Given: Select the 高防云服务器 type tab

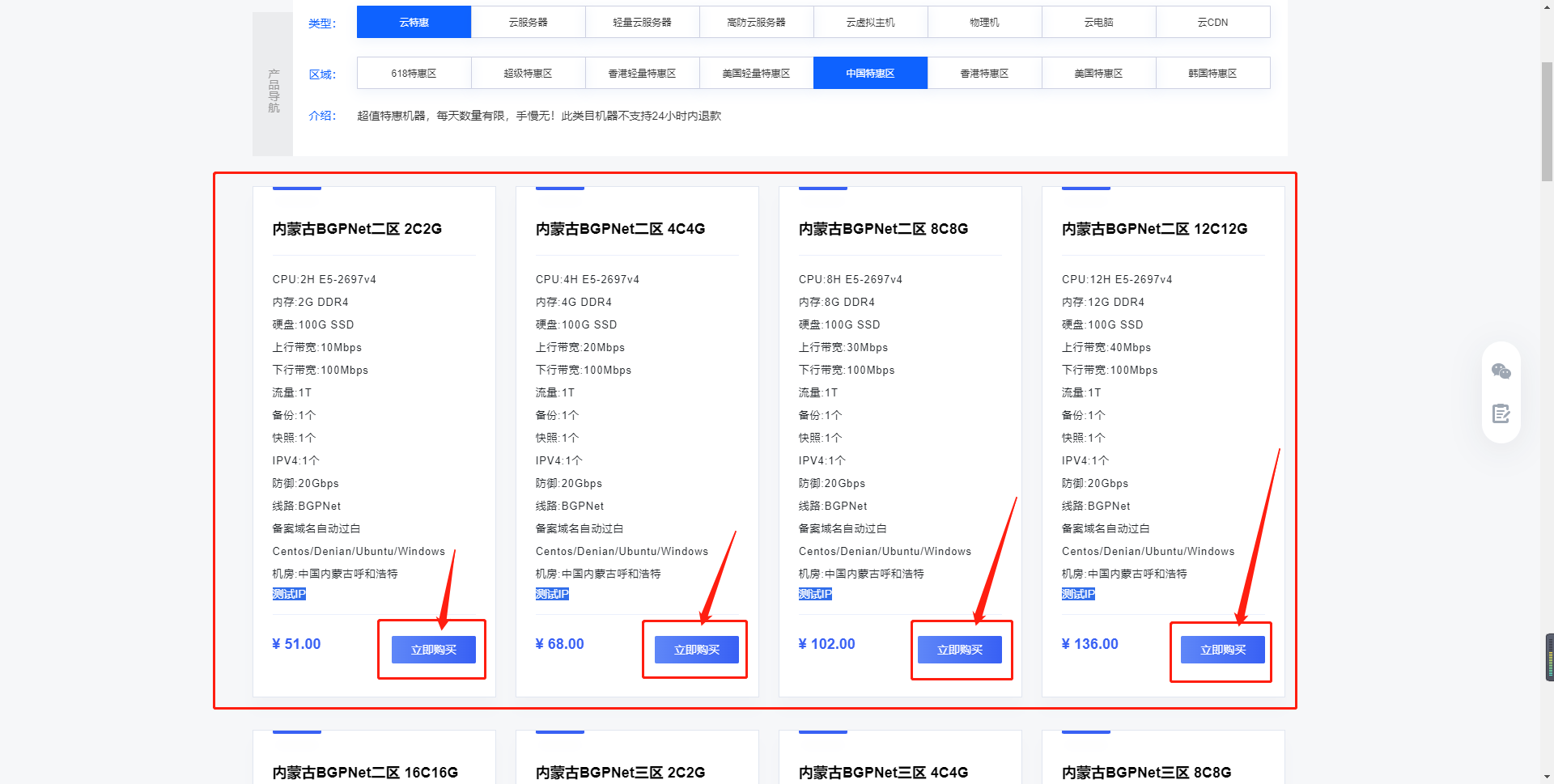Looking at the screenshot, I should pos(756,22).
